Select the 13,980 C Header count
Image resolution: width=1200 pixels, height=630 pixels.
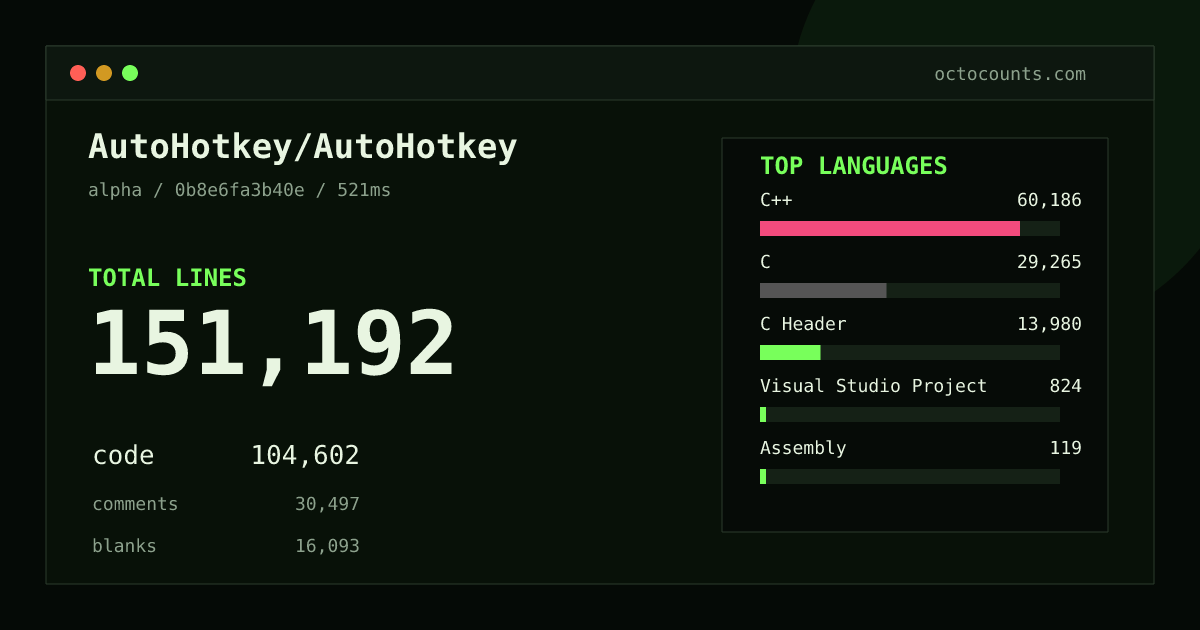(x=1049, y=324)
